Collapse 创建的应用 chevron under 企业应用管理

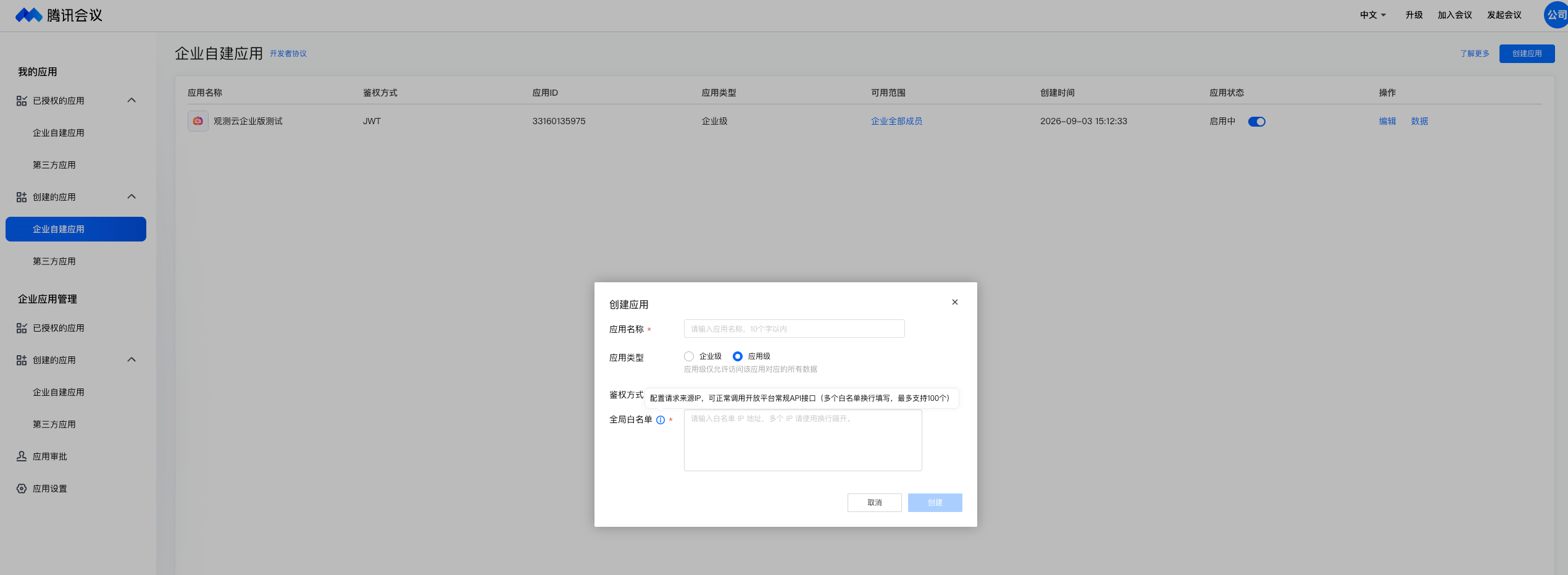pos(131,359)
